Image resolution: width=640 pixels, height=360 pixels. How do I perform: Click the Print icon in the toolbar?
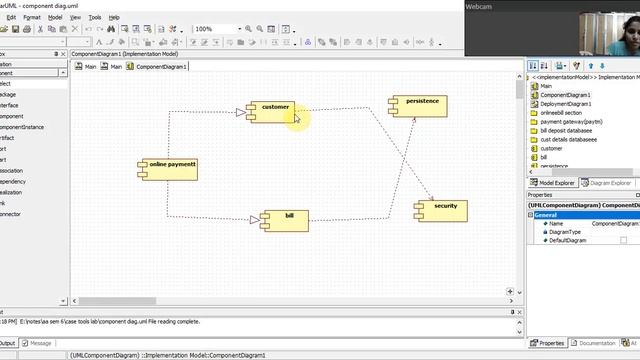pos(27,29)
